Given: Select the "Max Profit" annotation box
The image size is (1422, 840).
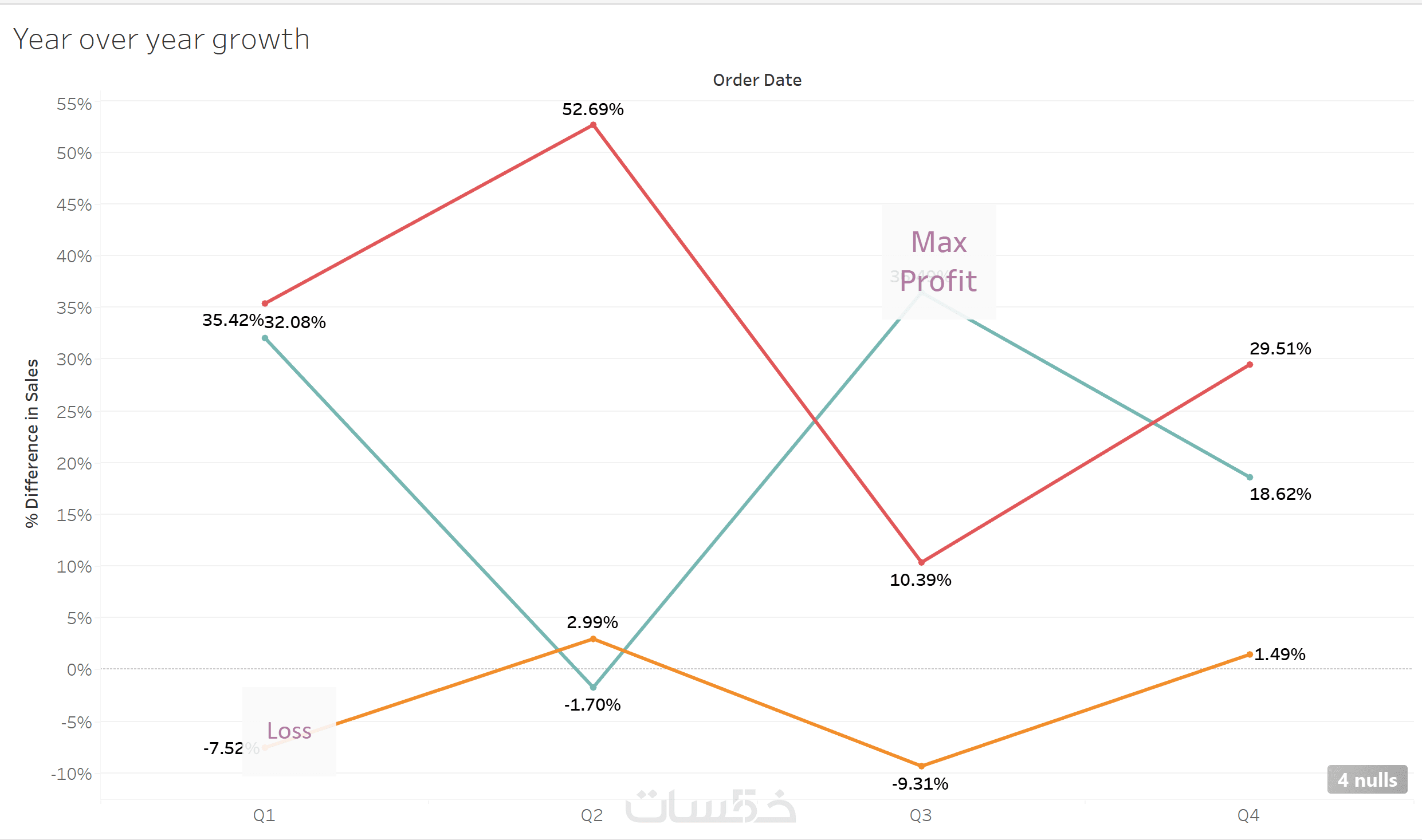Looking at the screenshot, I should pos(938,261).
